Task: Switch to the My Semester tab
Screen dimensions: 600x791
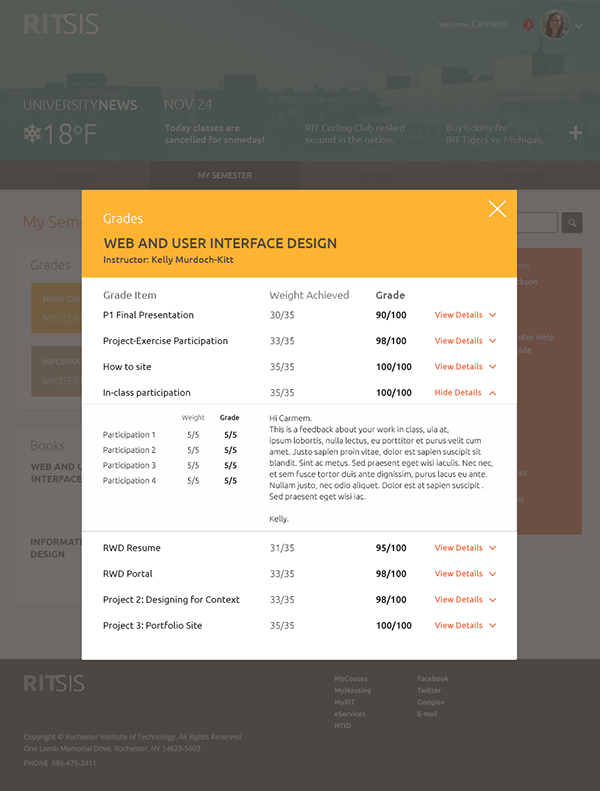Action: (x=225, y=175)
